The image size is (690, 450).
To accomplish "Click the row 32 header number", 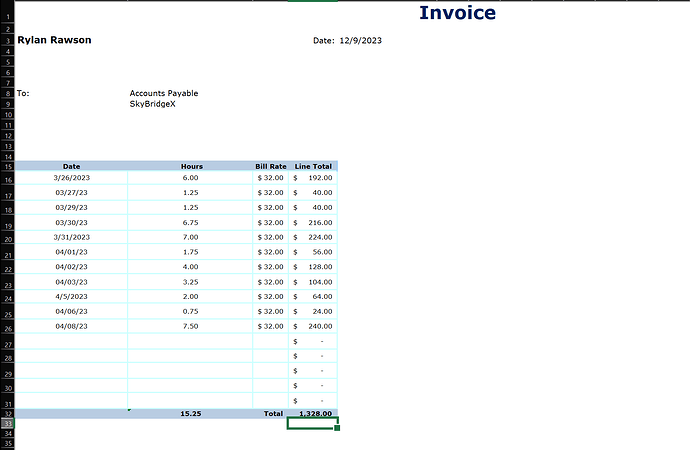I will pos(7,413).
